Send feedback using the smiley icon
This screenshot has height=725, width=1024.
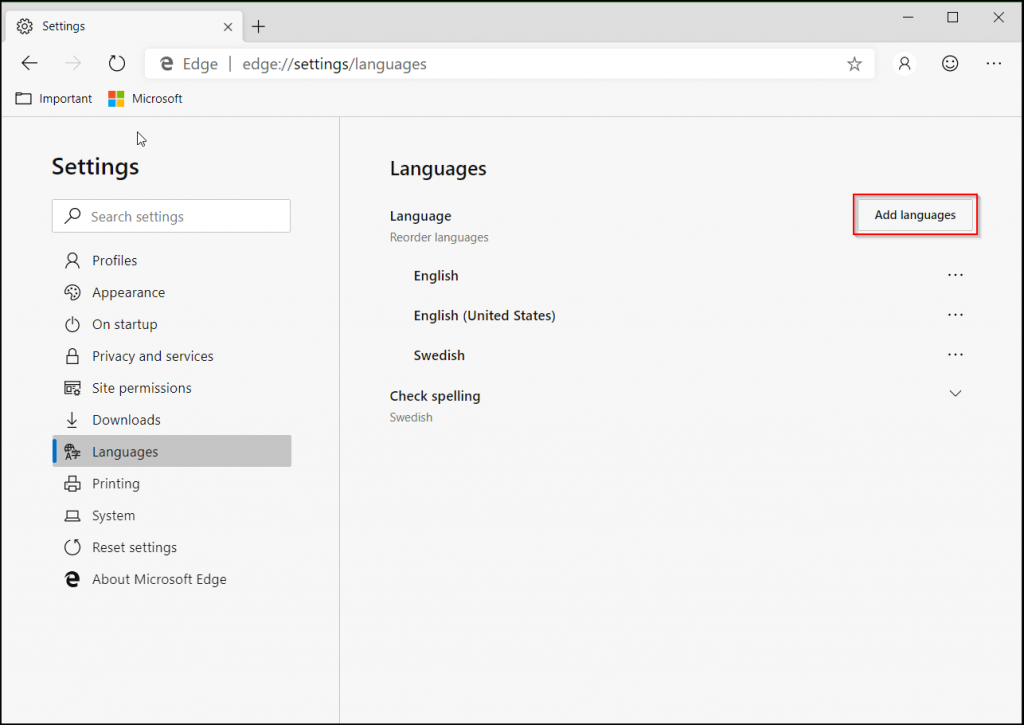[949, 63]
